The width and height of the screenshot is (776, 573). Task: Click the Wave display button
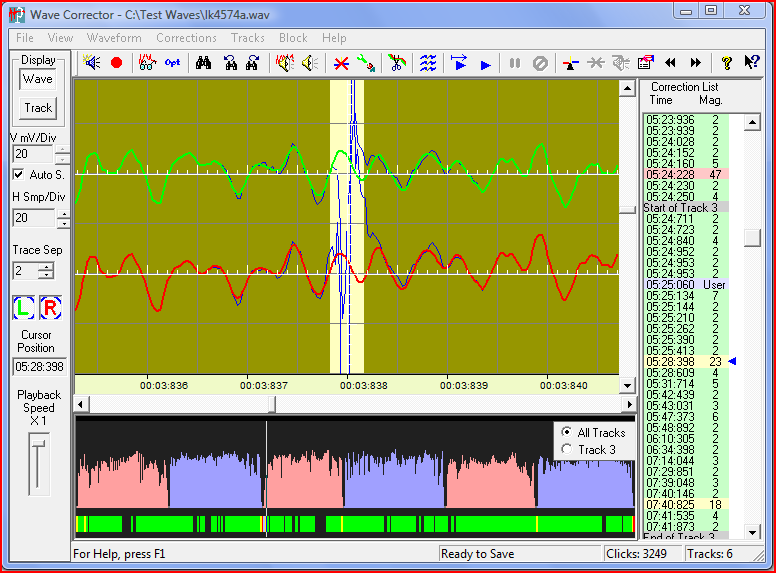pos(38,79)
